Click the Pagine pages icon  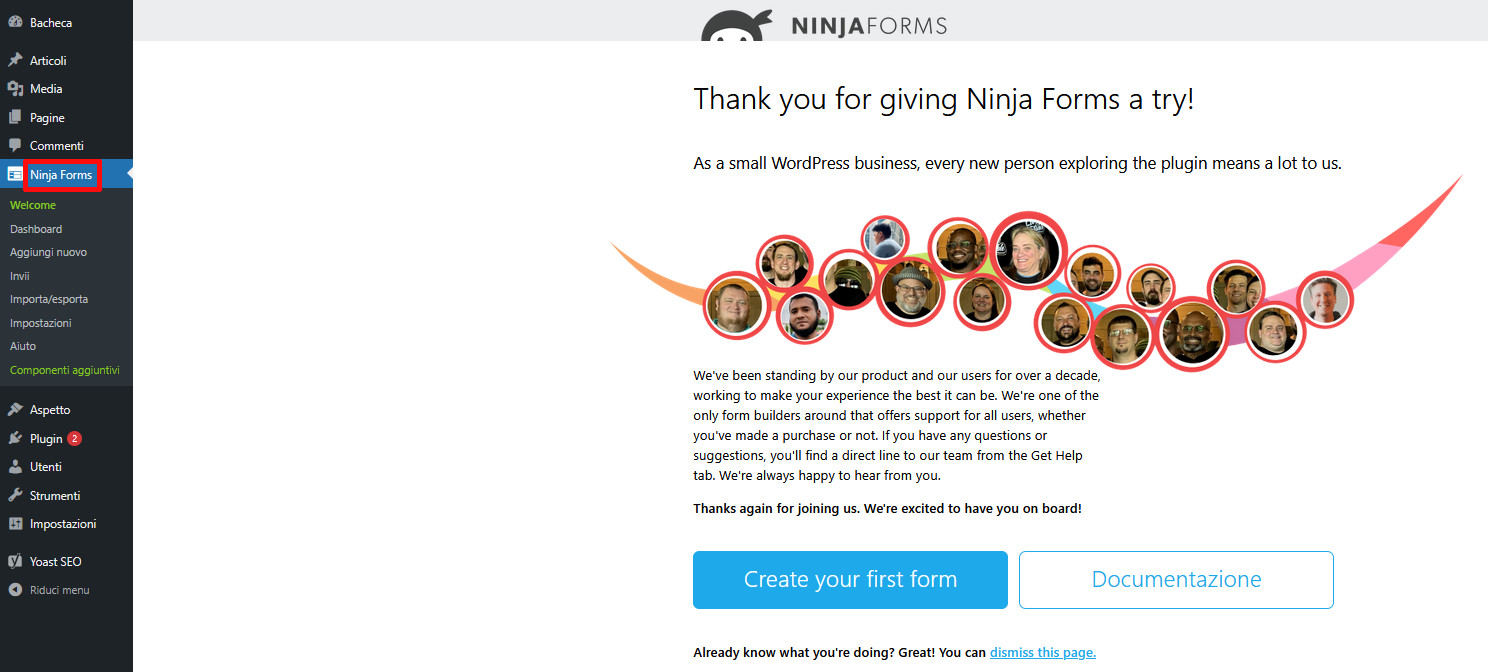tap(15, 117)
